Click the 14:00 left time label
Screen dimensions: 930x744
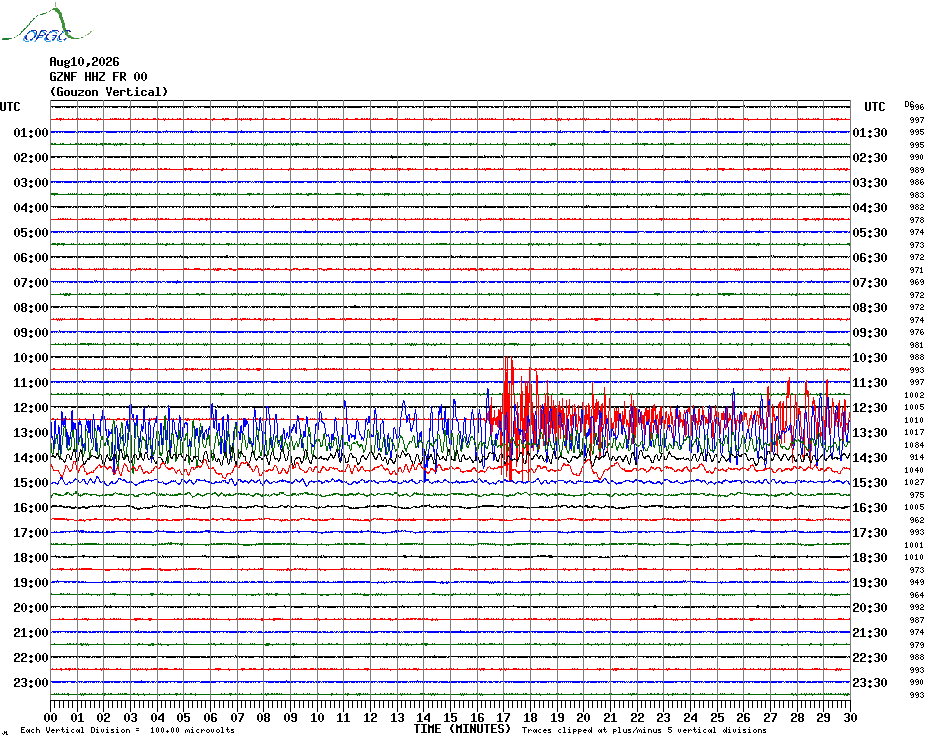pos(31,457)
